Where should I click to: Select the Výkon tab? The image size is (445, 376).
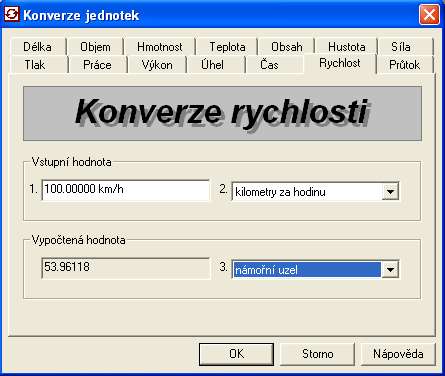(x=157, y=65)
